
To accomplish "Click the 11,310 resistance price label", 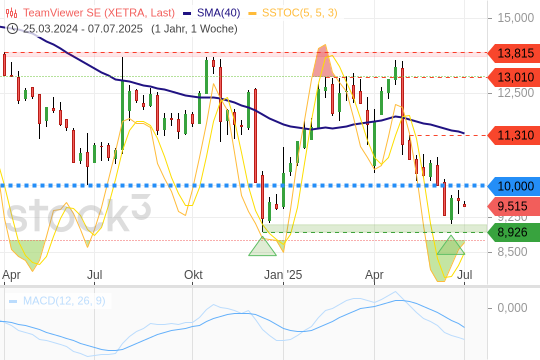I will pyautogui.click(x=514, y=135).
